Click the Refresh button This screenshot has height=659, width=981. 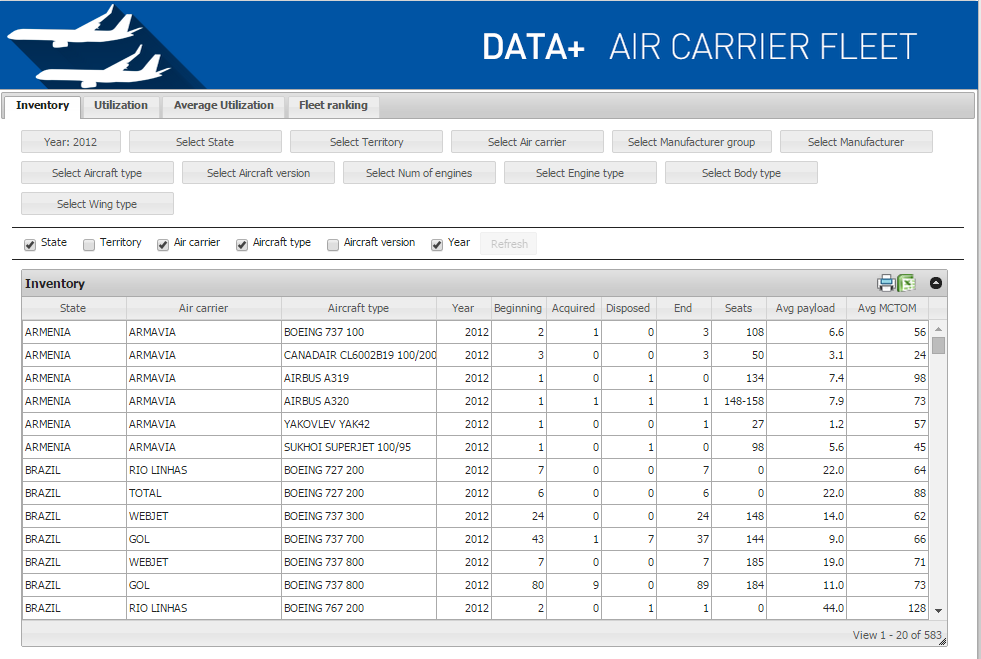(509, 243)
